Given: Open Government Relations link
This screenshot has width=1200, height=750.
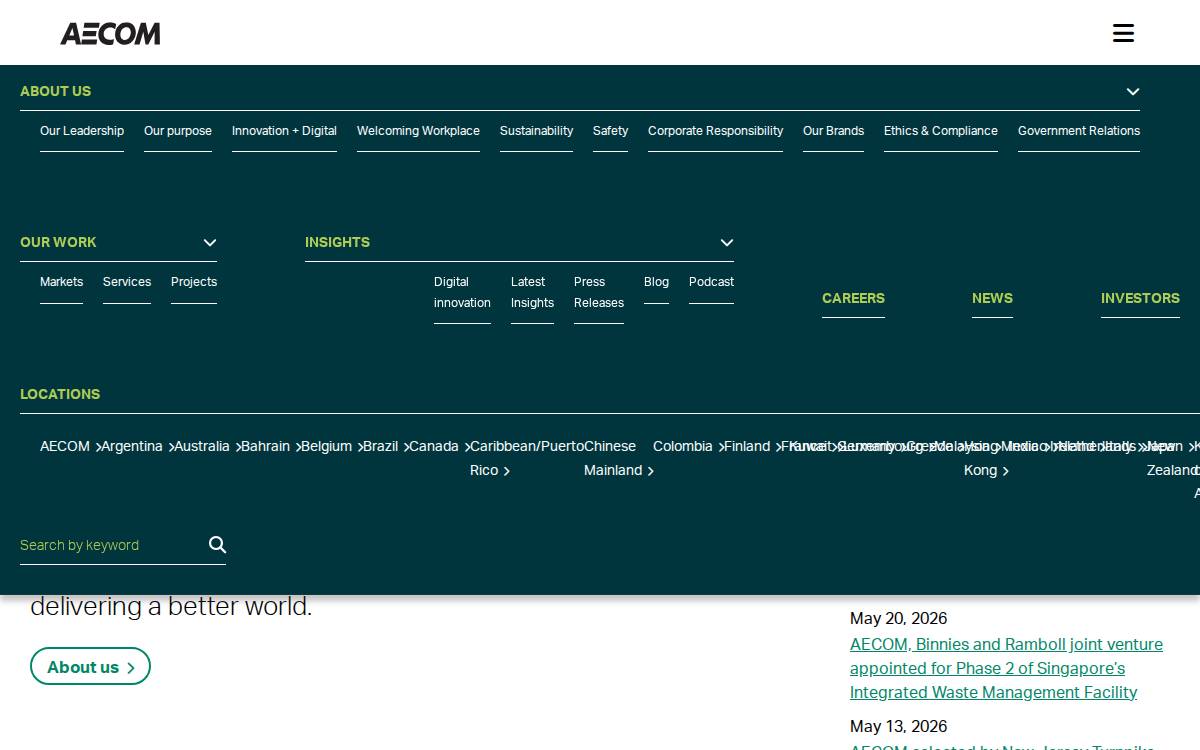Looking at the screenshot, I should tap(1079, 131).
